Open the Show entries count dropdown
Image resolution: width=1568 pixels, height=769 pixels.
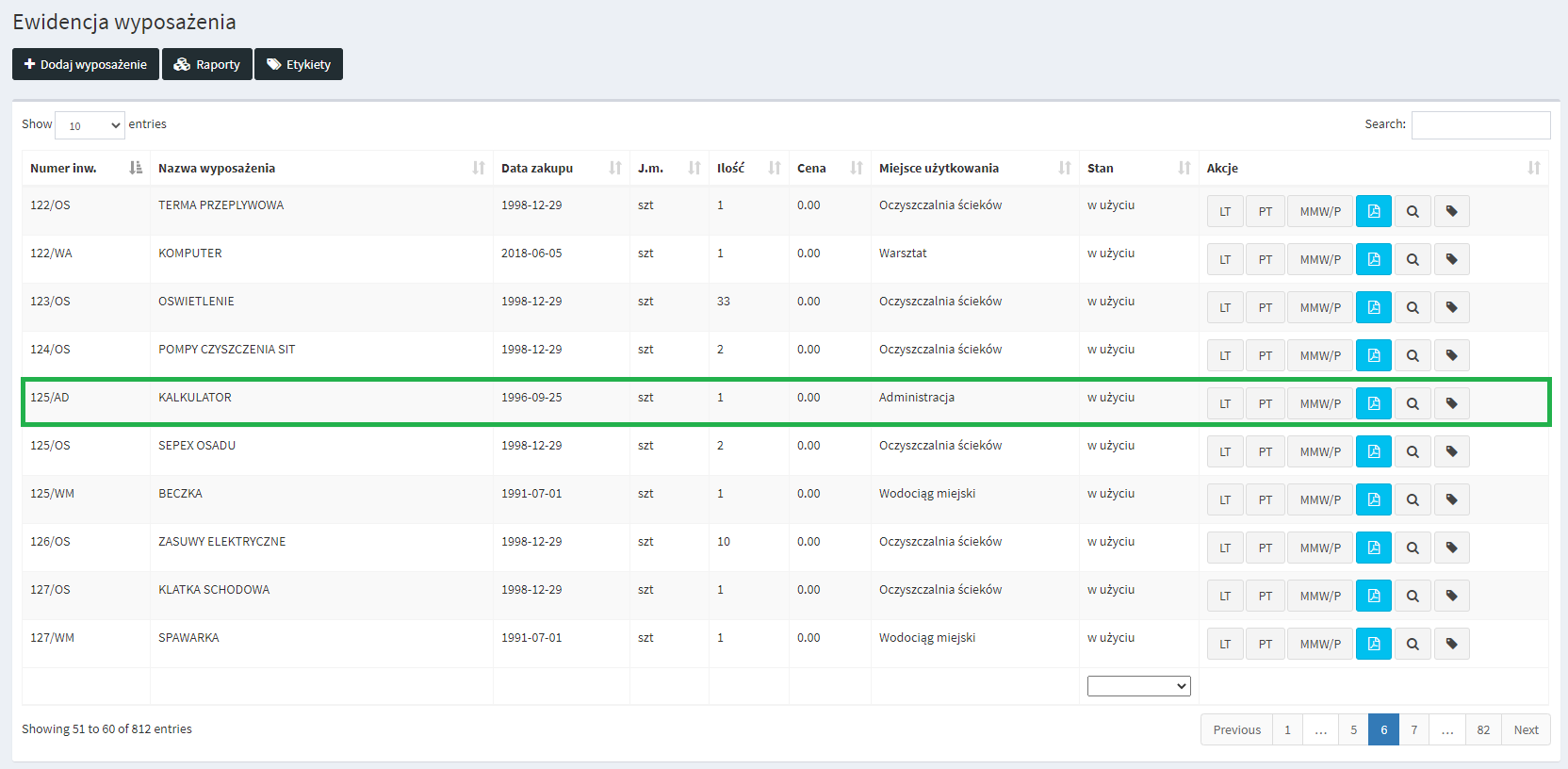point(90,125)
